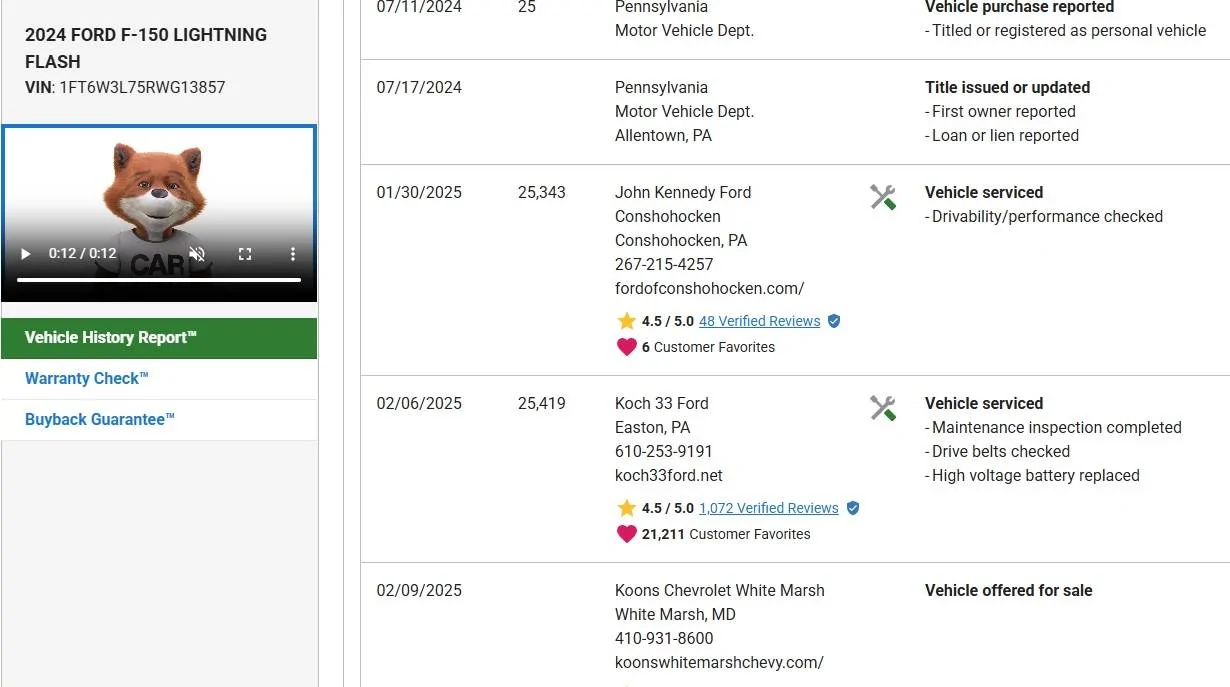Open 48 Verified Reviews link
The image size is (1230, 687).
tap(759, 321)
